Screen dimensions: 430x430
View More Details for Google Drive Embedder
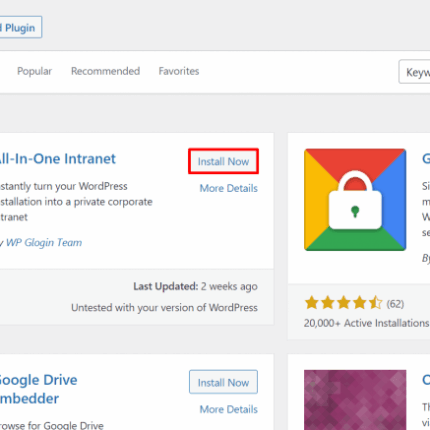pos(229,409)
